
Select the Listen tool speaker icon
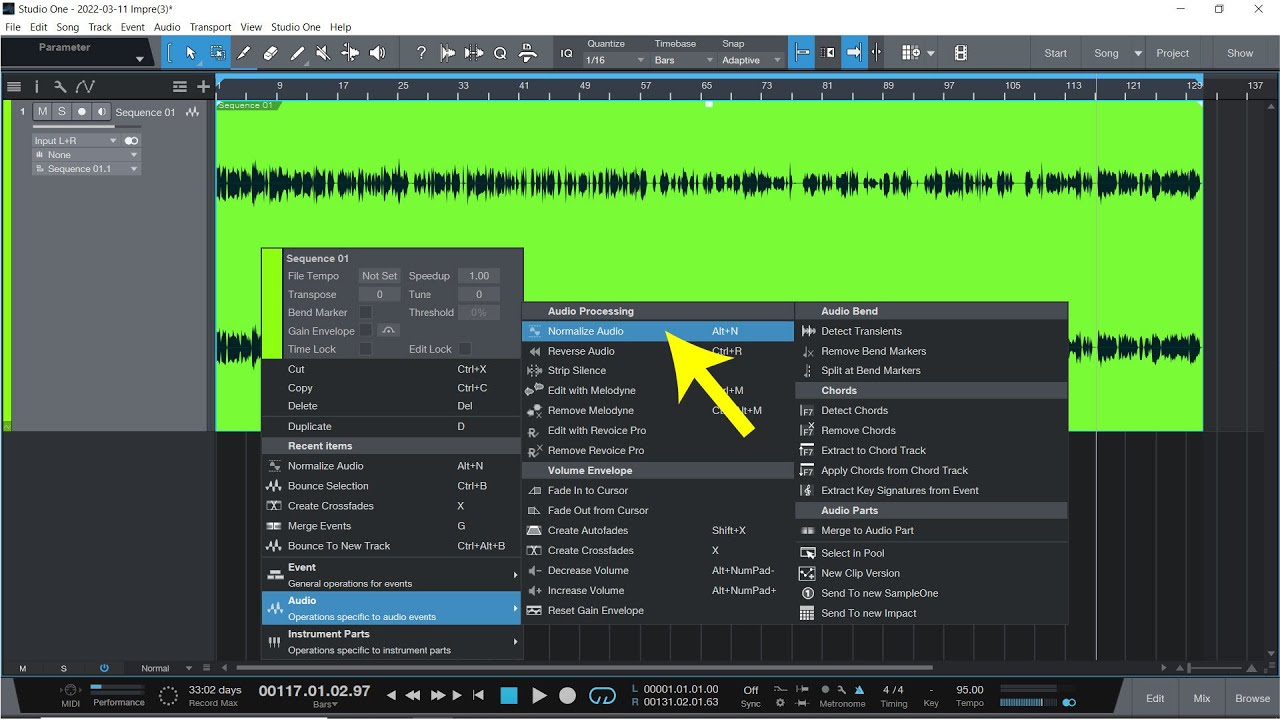click(377, 53)
